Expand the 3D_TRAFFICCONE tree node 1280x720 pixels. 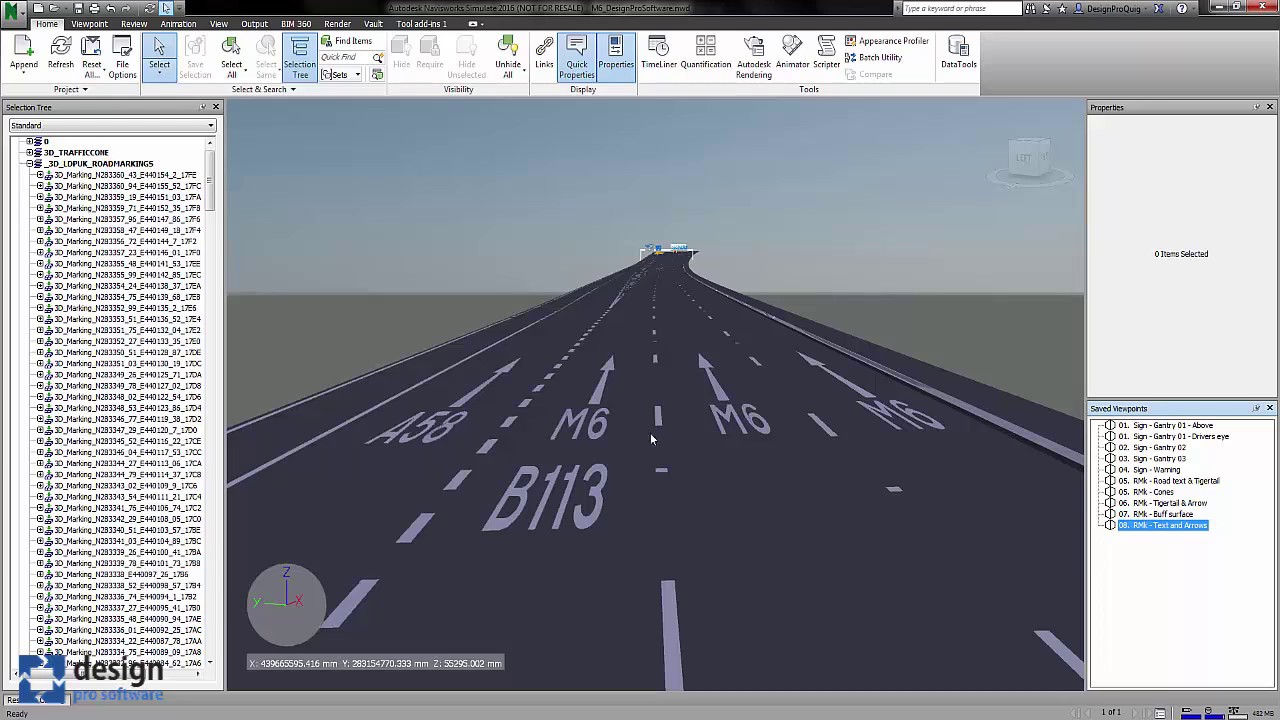point(30,153)
